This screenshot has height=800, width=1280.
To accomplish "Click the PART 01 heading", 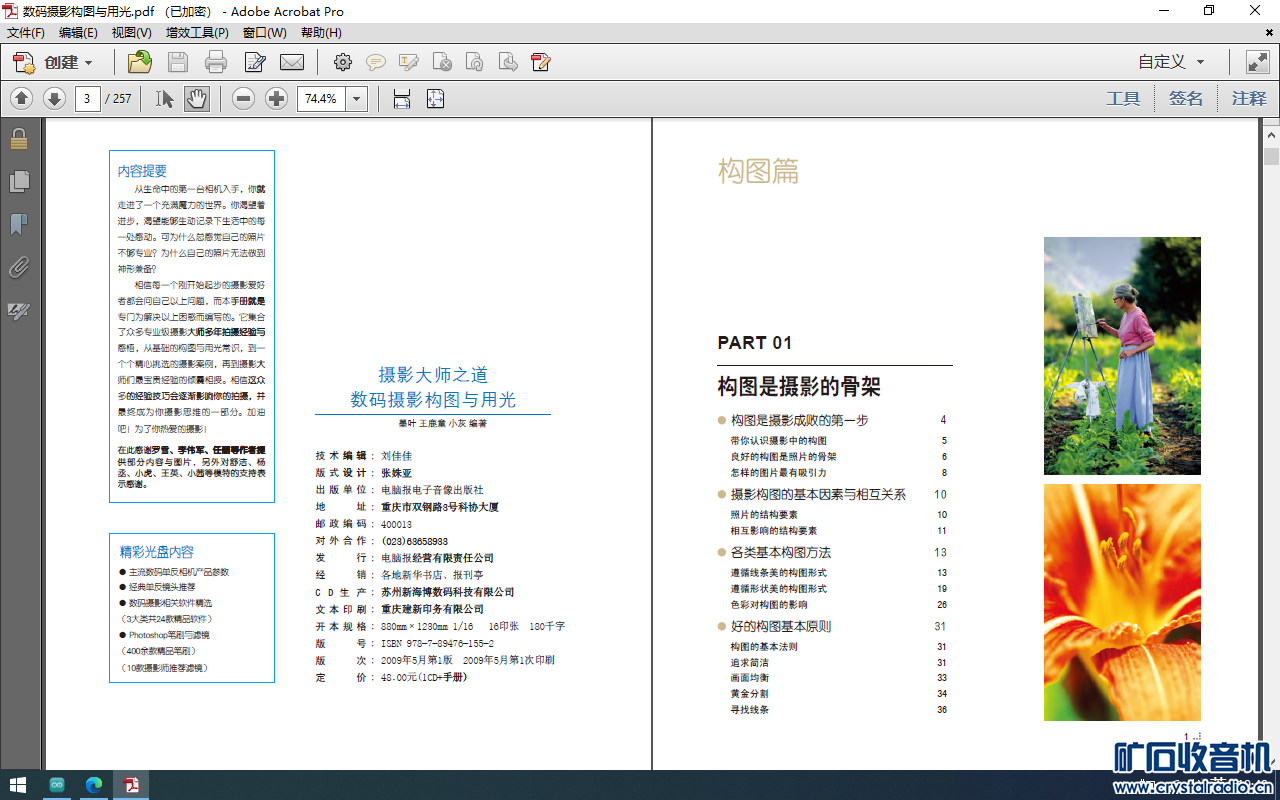I will click(755, 343).
